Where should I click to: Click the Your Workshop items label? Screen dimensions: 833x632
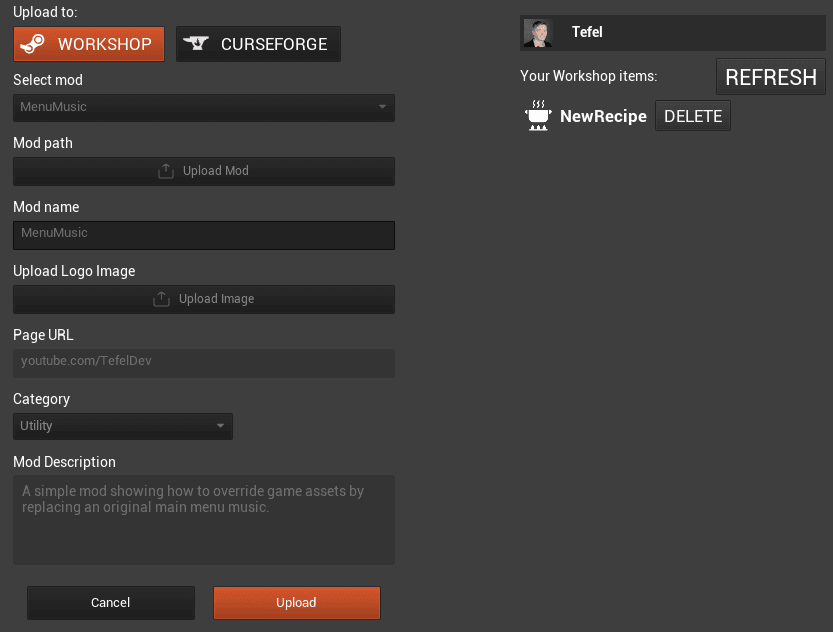coord(589,76)
